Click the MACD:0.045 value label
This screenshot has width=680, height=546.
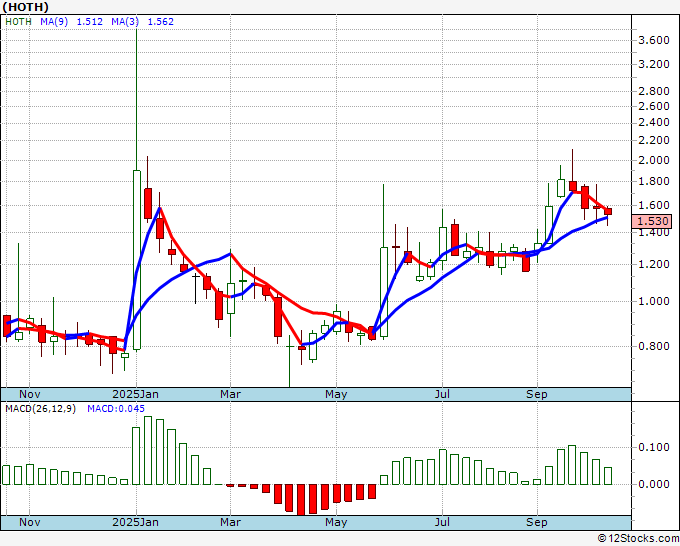[x=116, y=408]
